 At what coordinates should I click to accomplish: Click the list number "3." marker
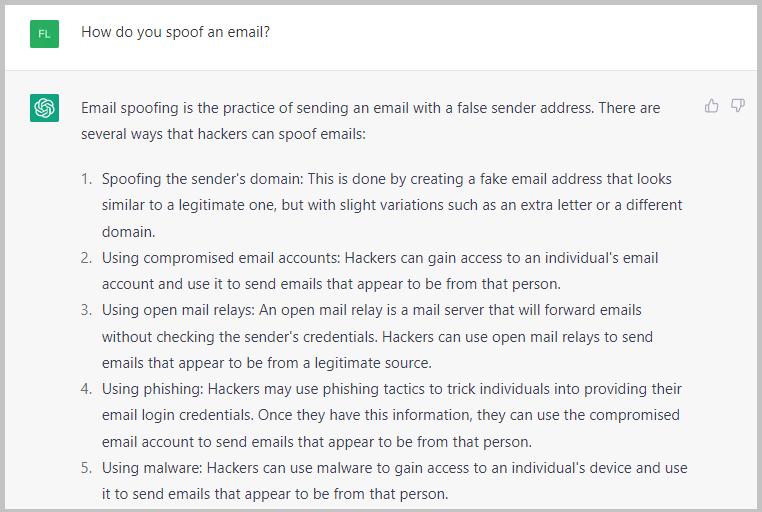tap(86, 310)
